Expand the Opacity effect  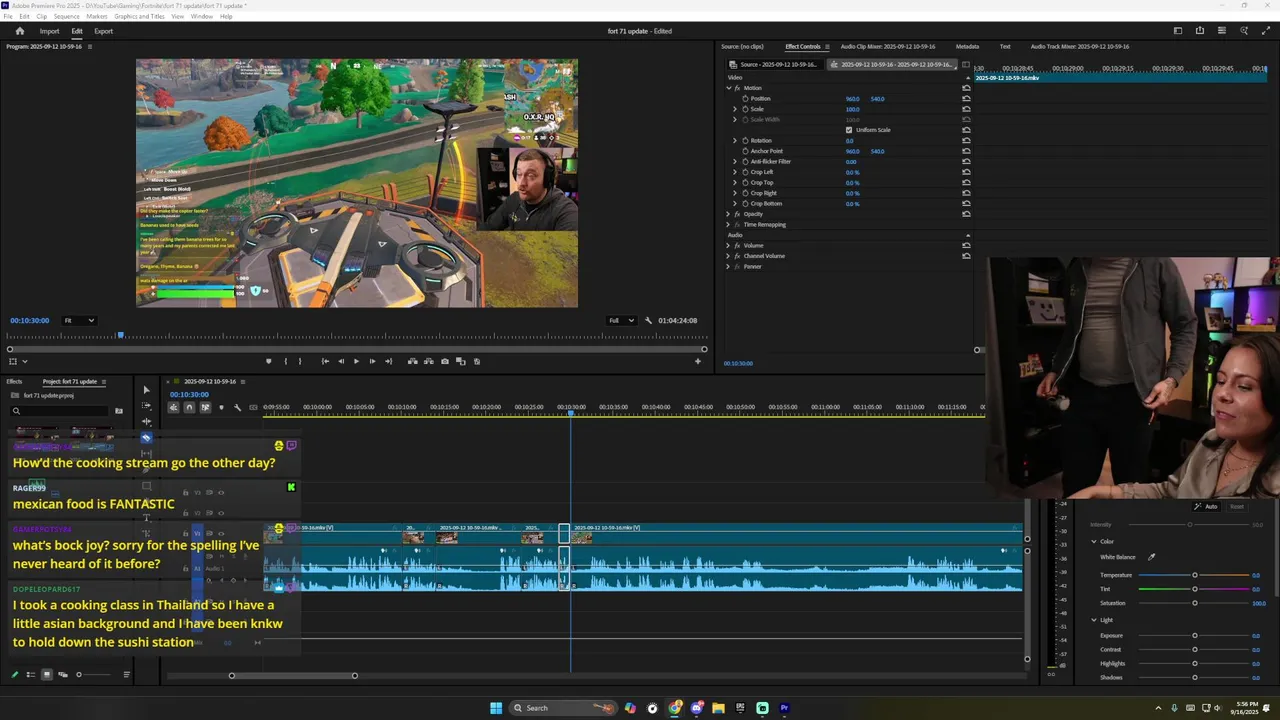728,214
